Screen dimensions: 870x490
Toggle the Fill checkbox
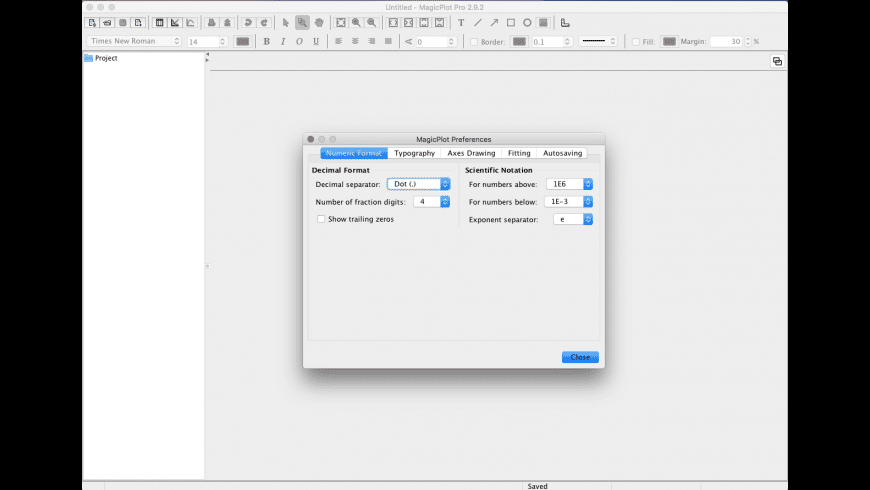636,42
